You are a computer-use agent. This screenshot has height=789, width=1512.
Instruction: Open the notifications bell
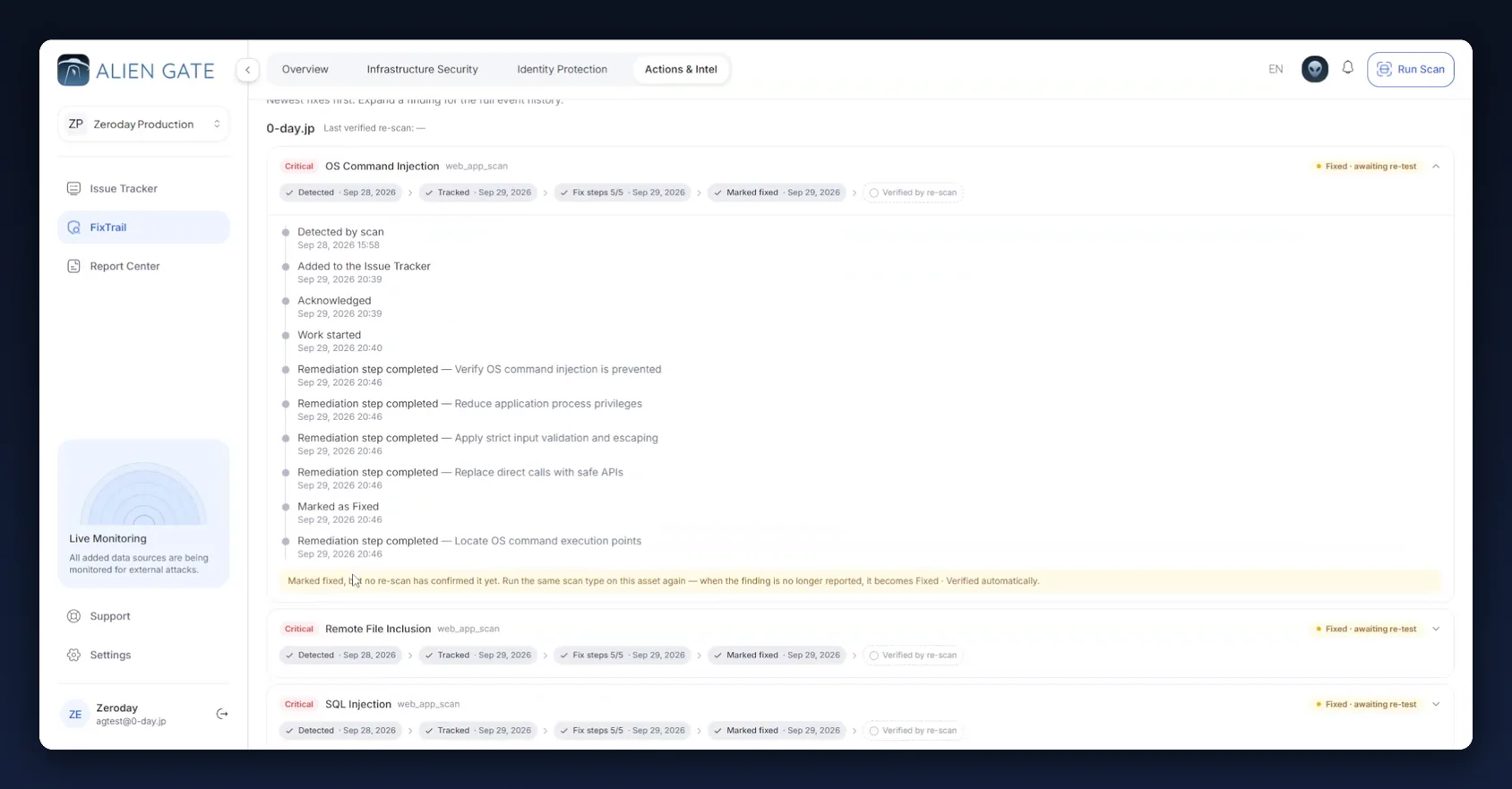[1347, 68]
